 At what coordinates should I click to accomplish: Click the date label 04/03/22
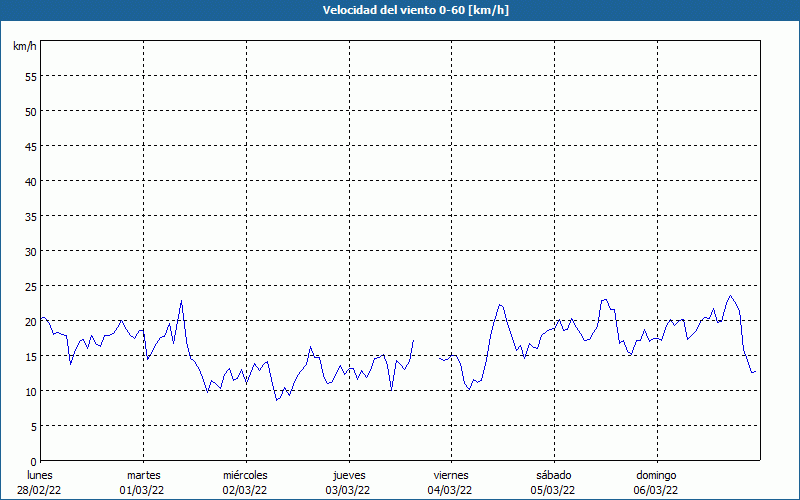(450, 490)
